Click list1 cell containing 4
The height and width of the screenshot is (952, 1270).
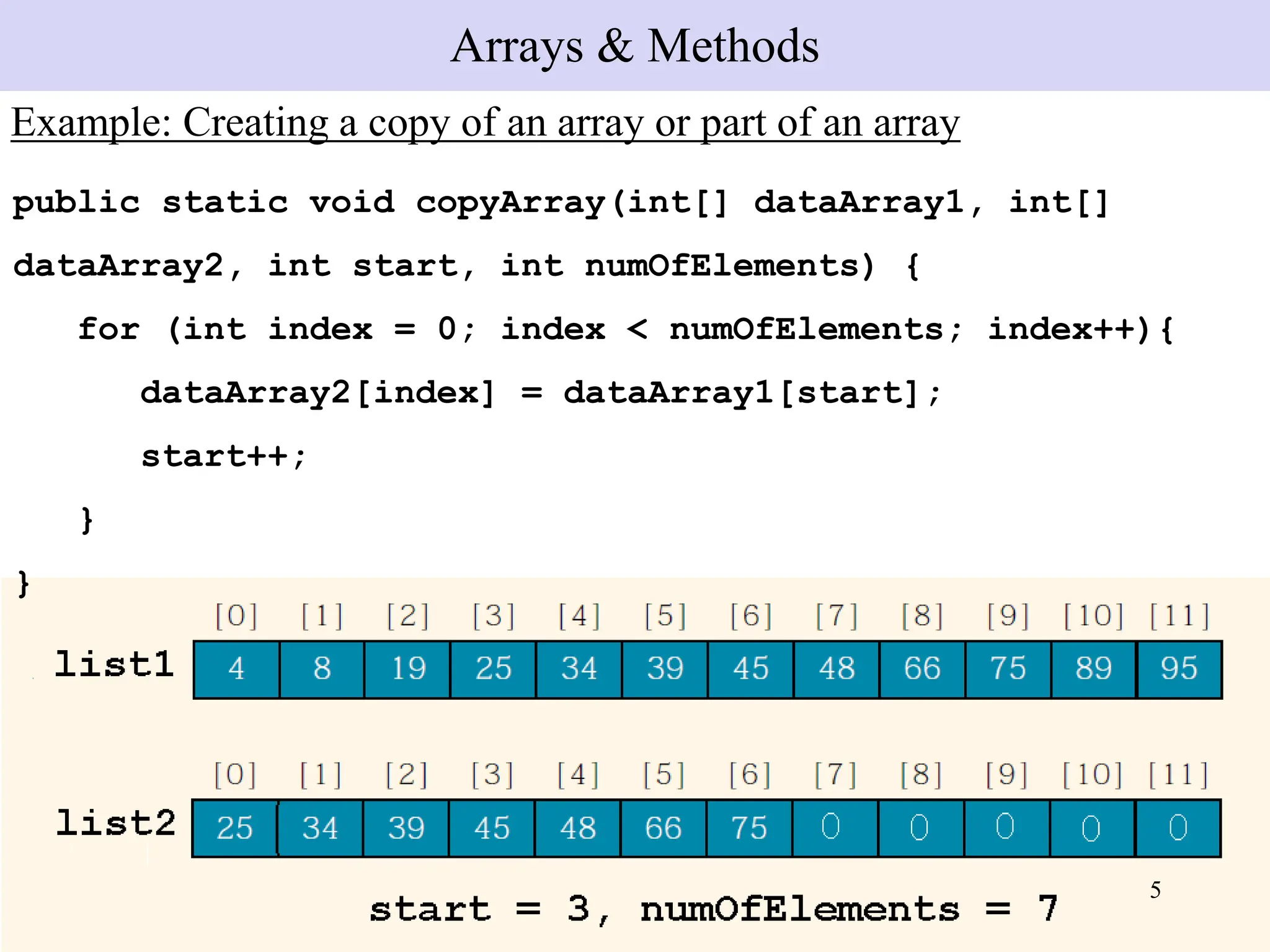point(236,669)
